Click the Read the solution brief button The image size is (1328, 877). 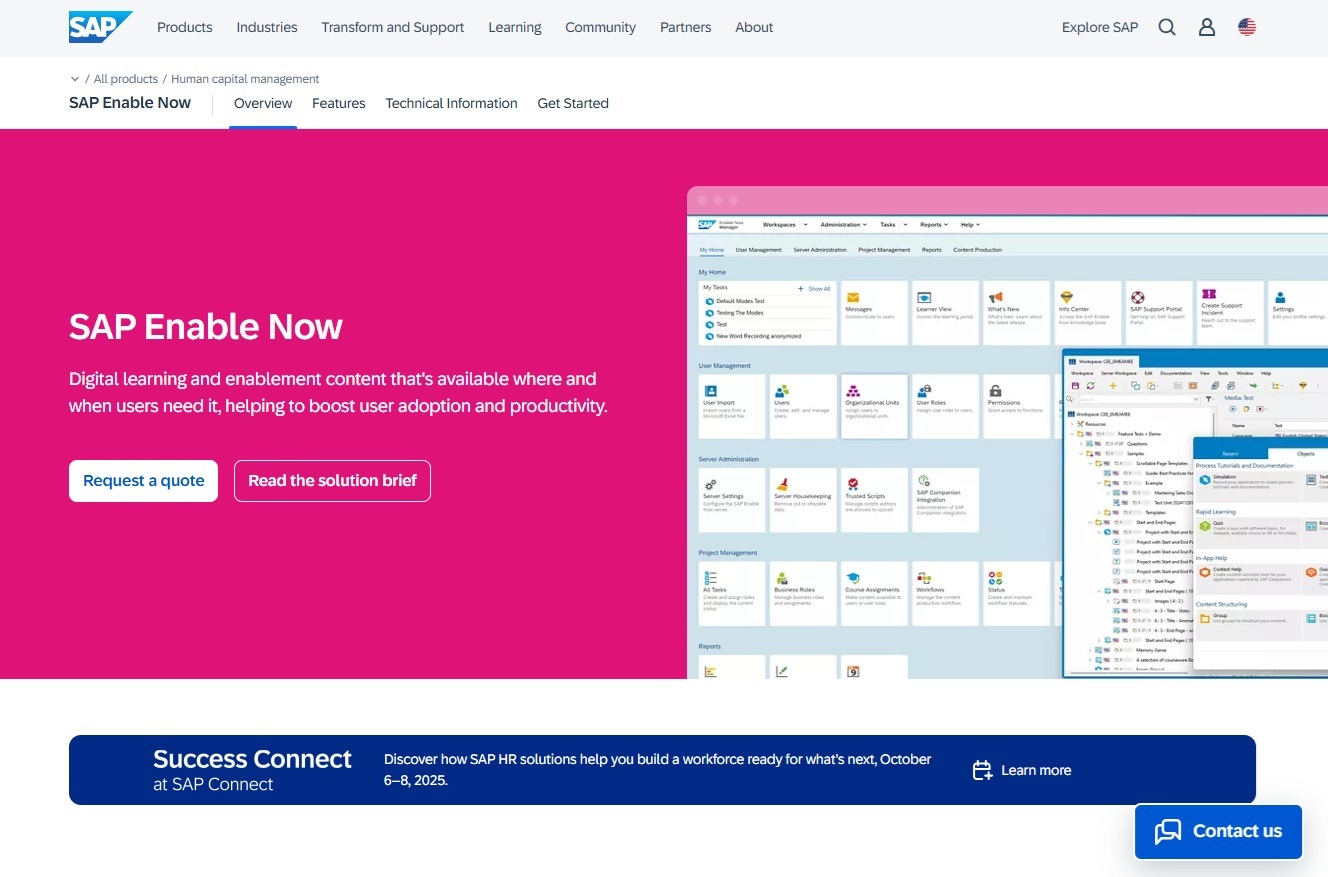pyautogui.click(x=332, y=481)
